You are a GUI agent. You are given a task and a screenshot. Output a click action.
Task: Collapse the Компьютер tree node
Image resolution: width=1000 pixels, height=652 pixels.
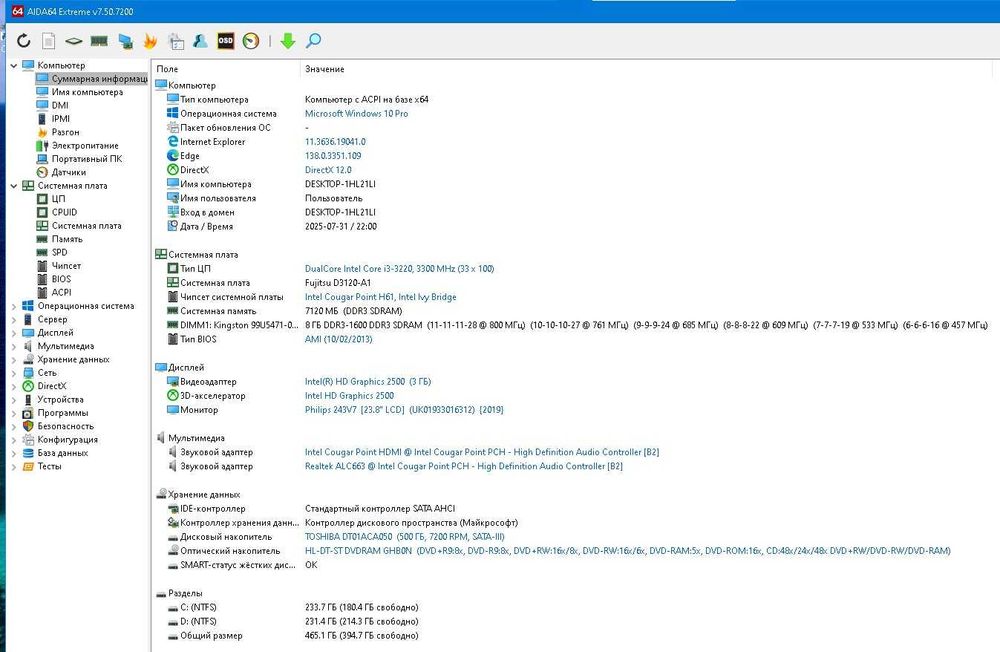[x=13, y=65]
